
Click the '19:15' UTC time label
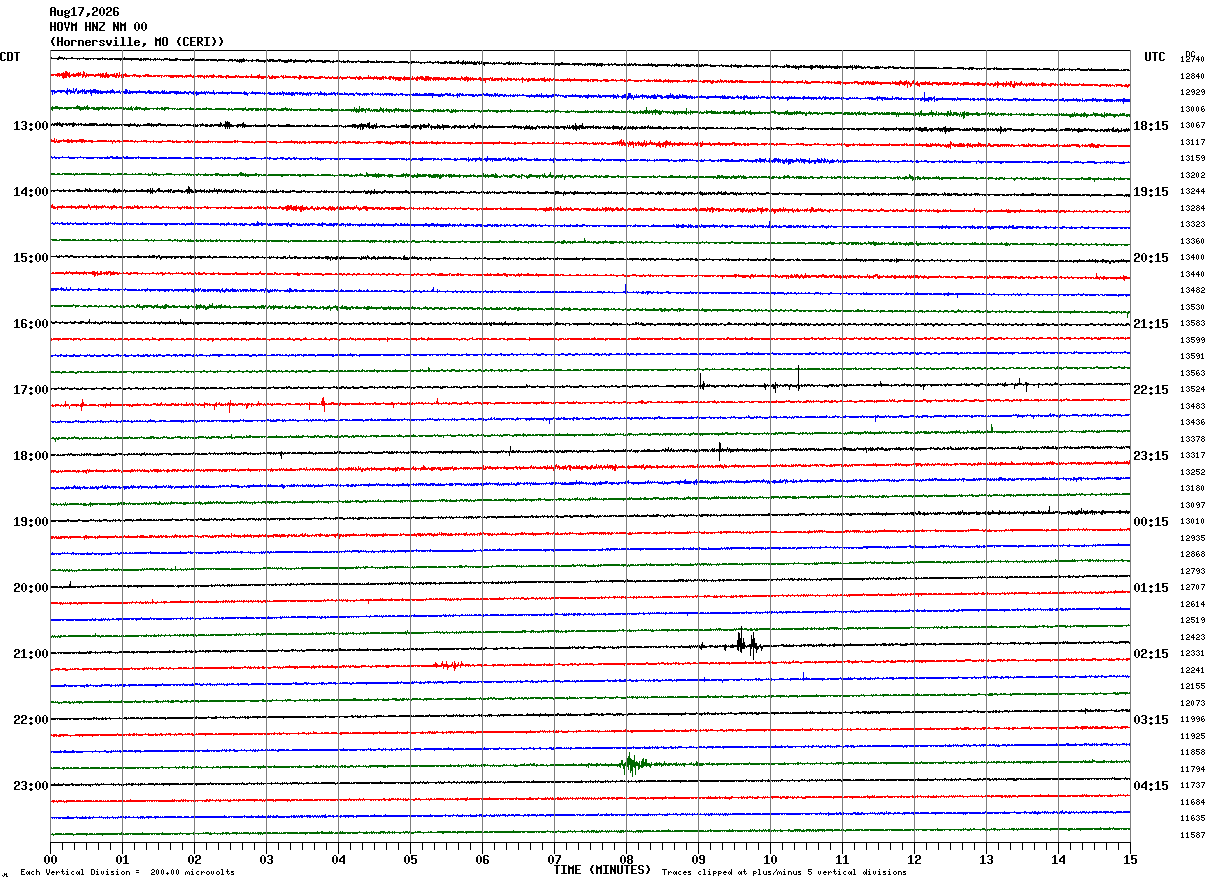coord(1151,192)
